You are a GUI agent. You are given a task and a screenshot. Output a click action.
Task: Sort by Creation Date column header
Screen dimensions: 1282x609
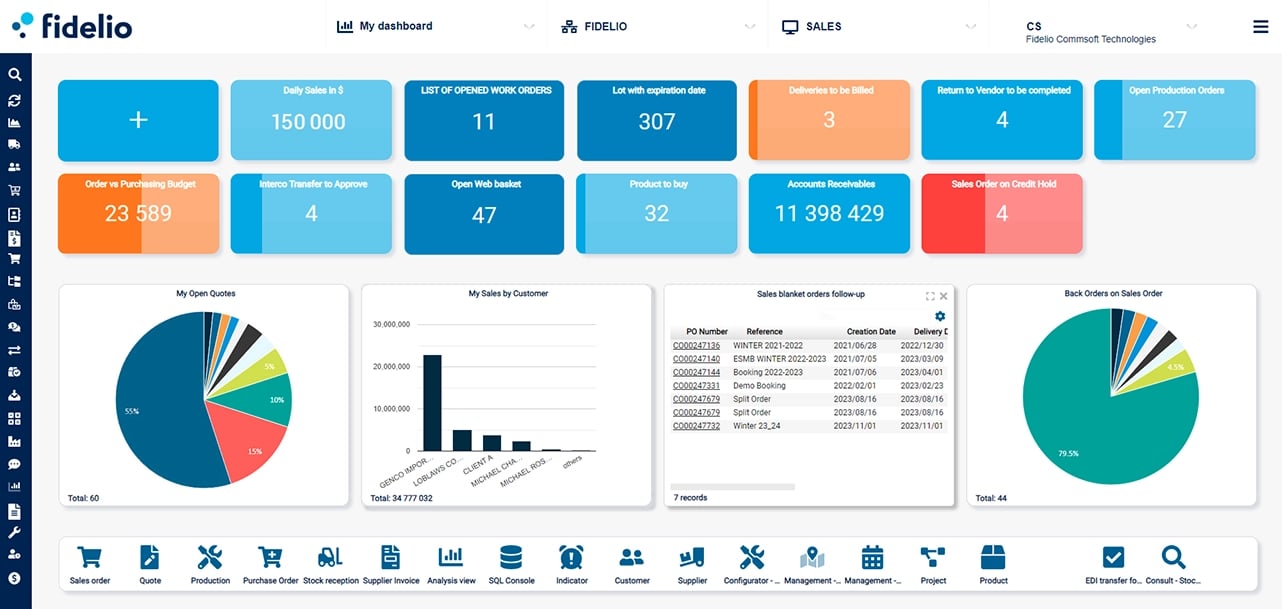click(x=871, y=331)
